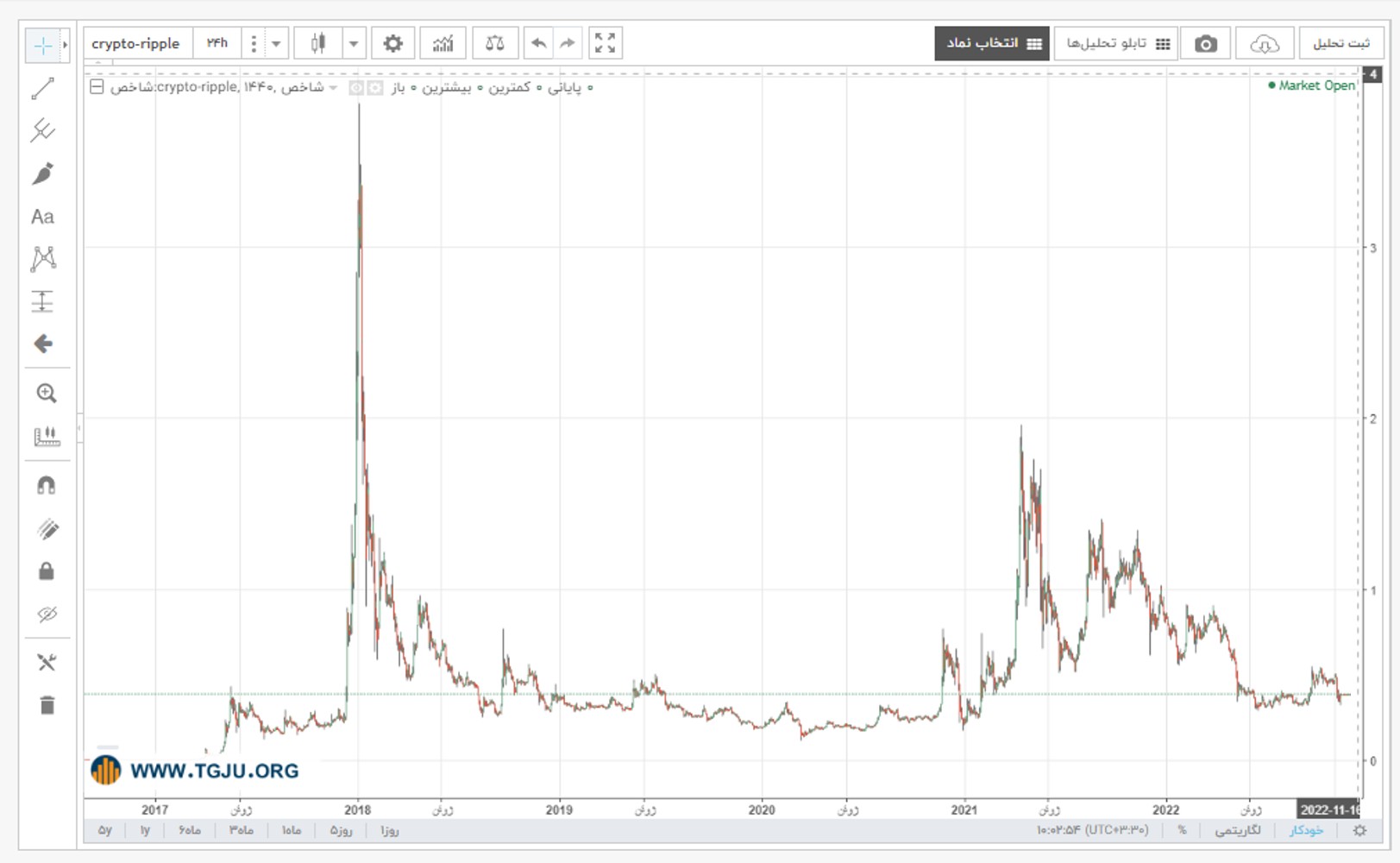Save chart to cloud icon
The image size is (1400, 863).
(x=1265, y=44)
